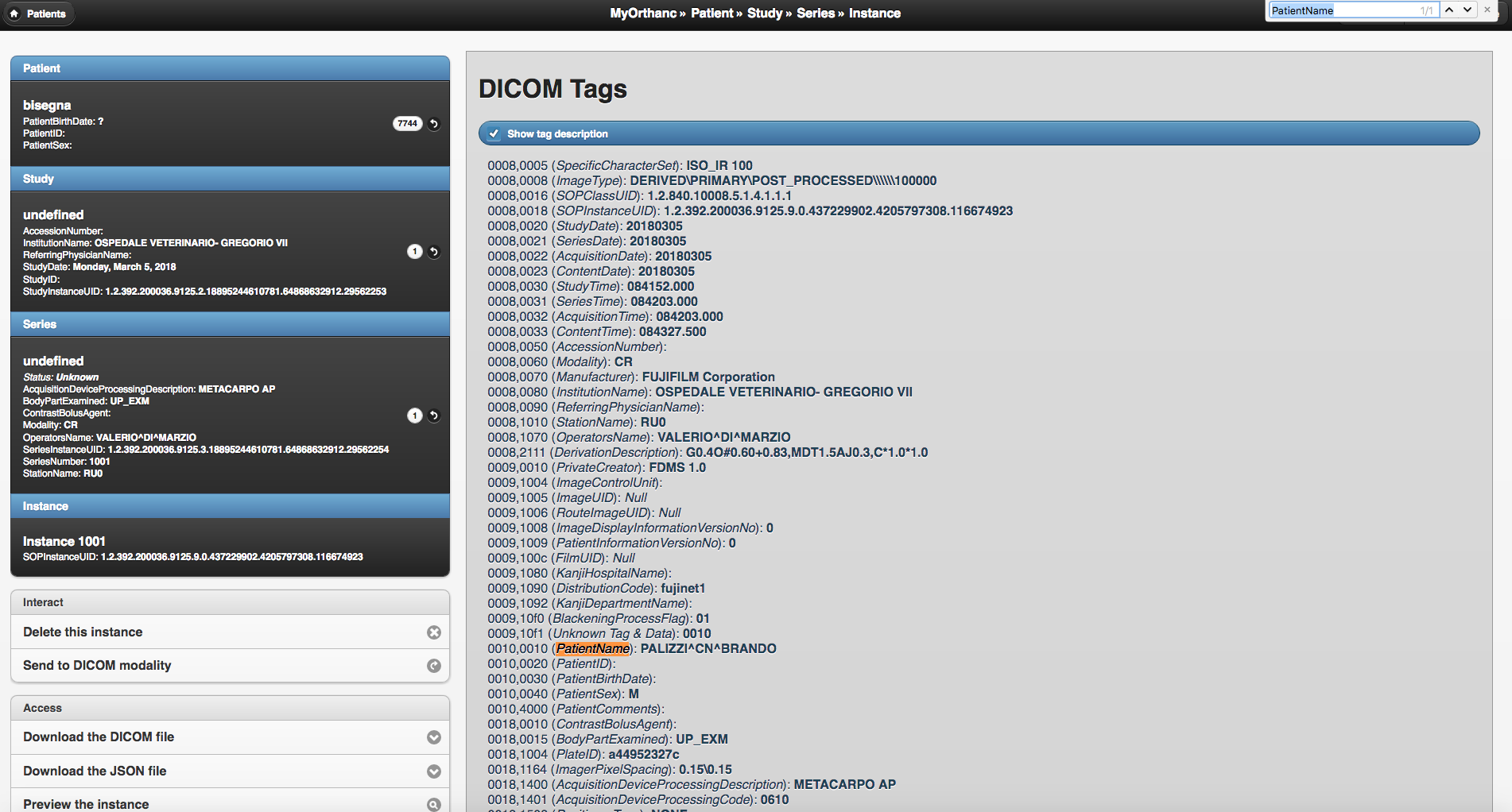Click the refresh icon in the Patient panel
This screenshot has width=1512, height=812.
[434, 124]
